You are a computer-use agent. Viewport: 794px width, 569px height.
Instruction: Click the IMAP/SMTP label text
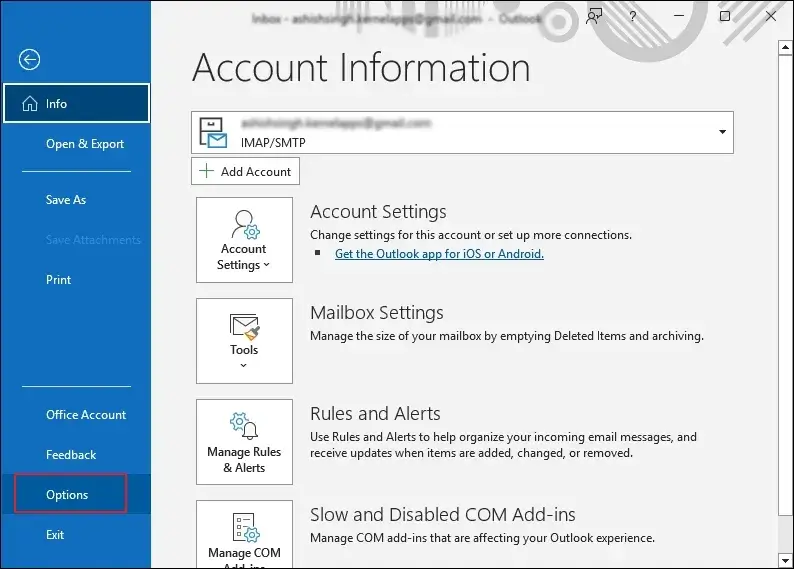[x=273, y=143]
